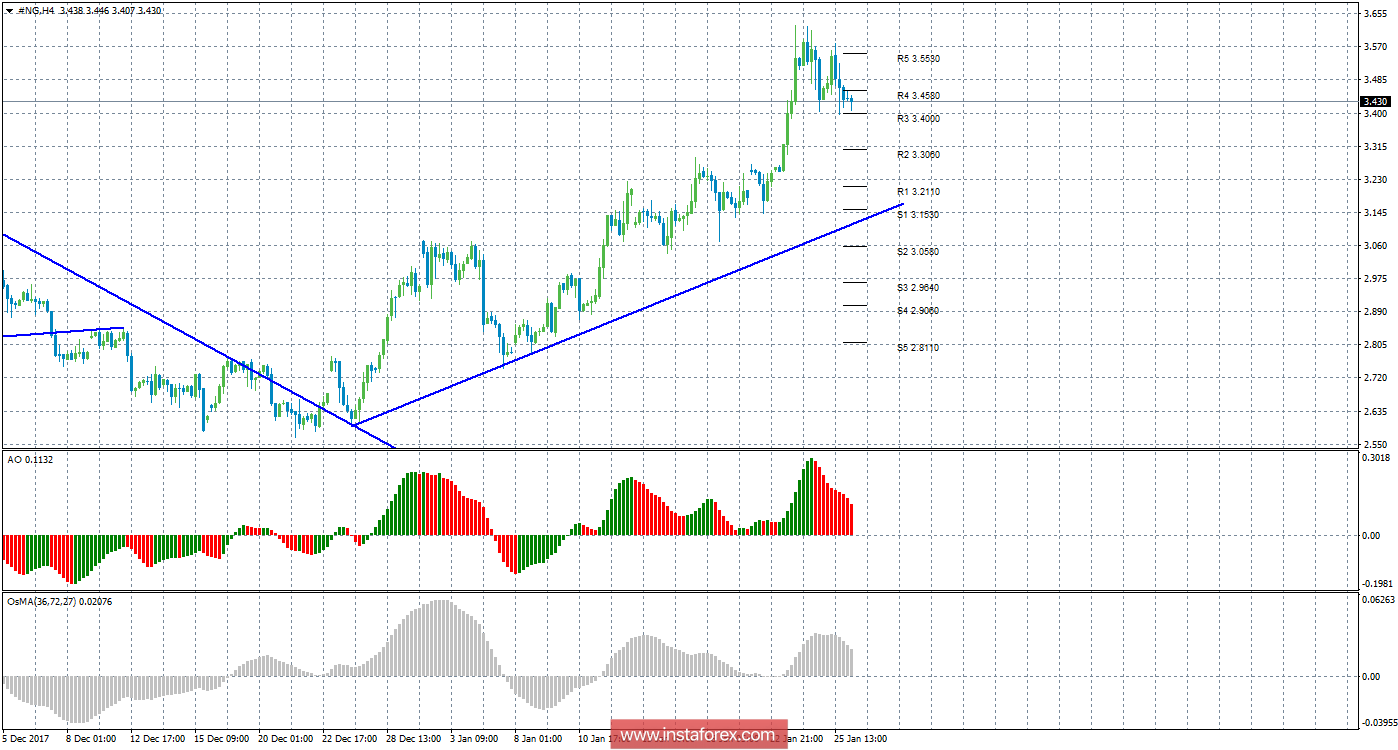Click the 2.890 price on the axis

click(1373, 312)
